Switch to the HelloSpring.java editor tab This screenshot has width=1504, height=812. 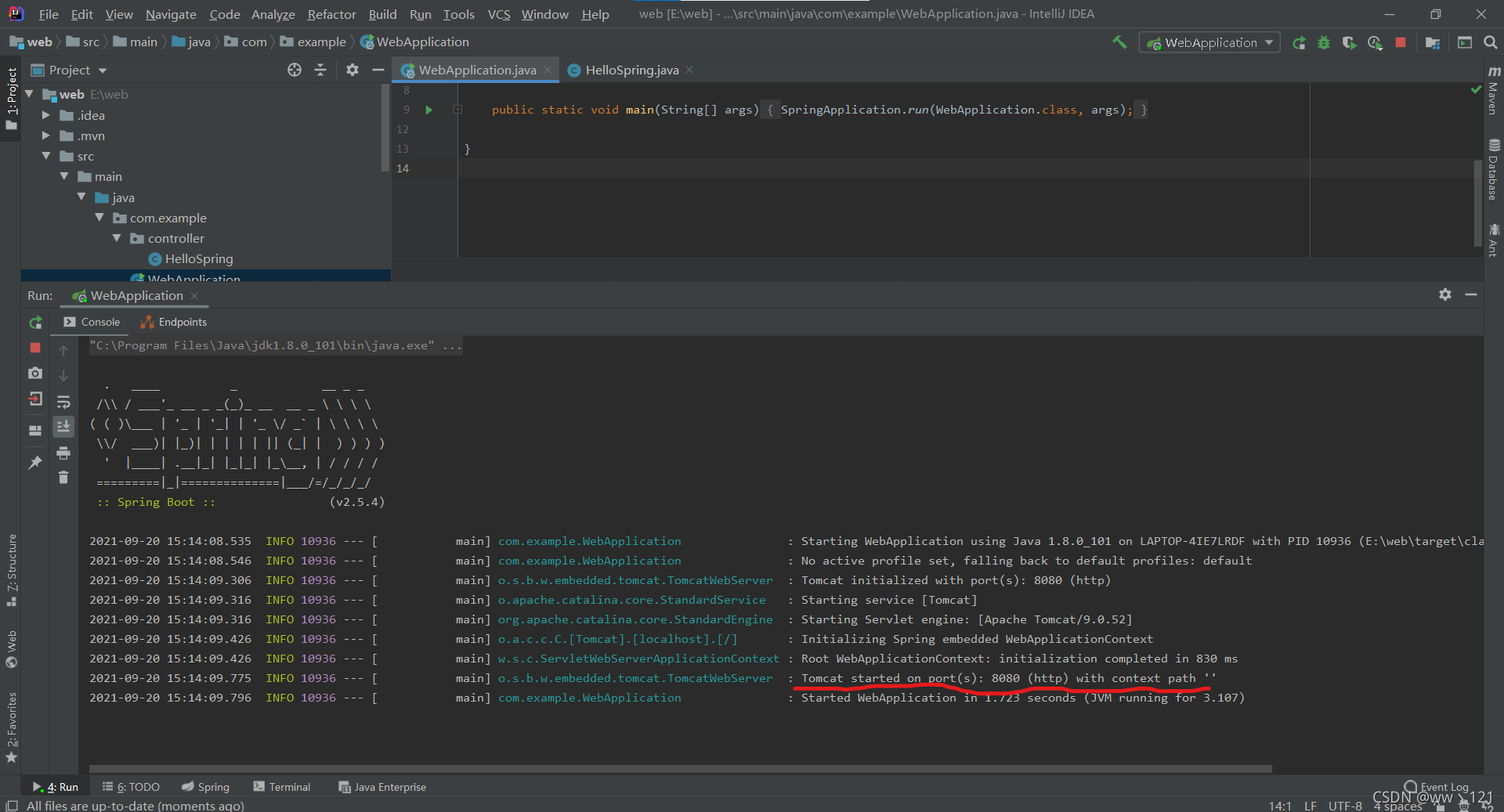(x=631, y=70)
